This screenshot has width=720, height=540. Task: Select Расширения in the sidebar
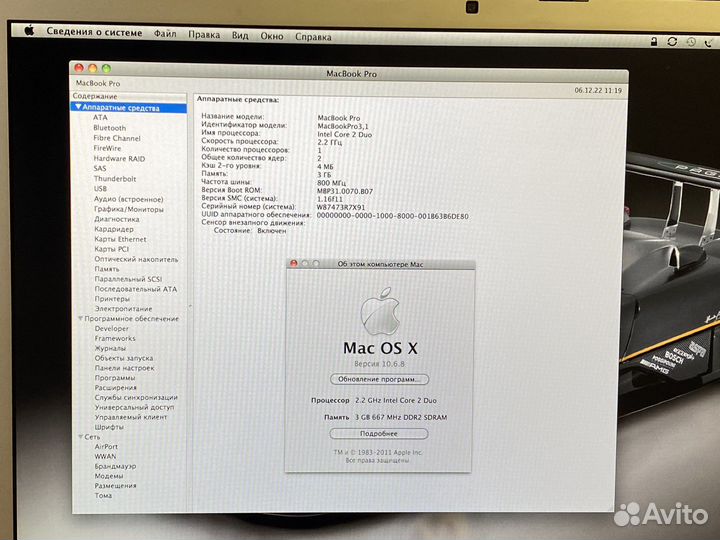115,388
